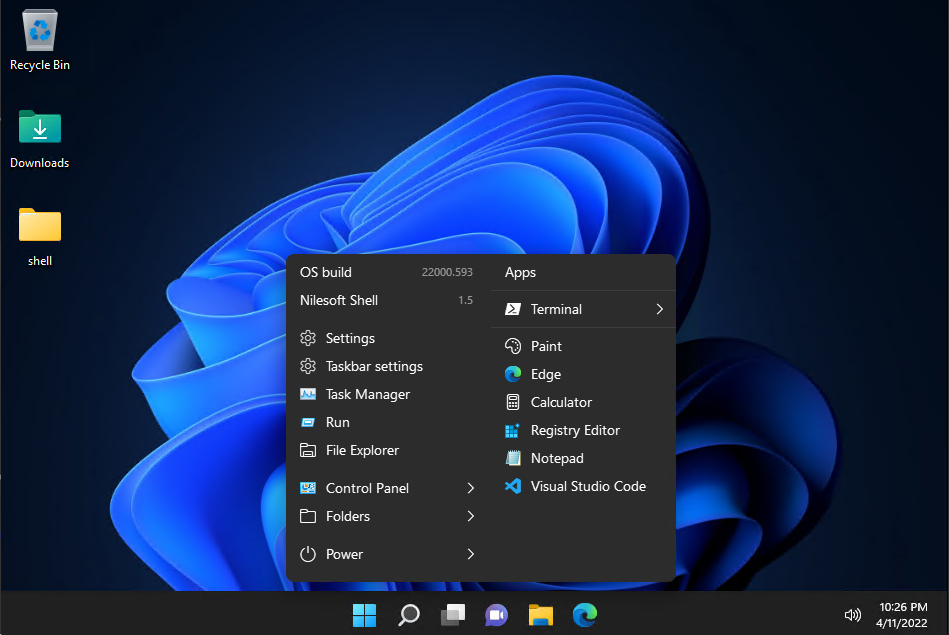Expand the Power options submenu

[x=470, y=554]
